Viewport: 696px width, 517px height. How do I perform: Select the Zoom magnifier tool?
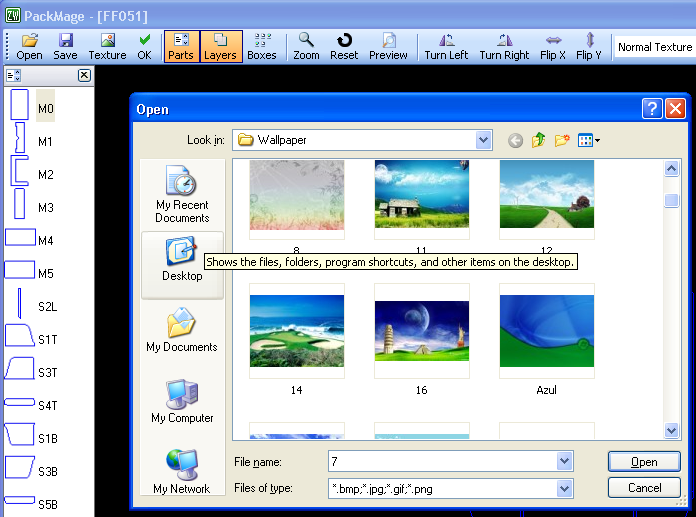(306, 47)
